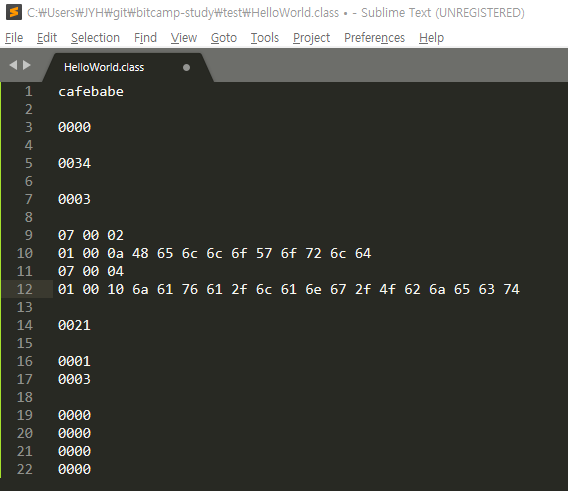Click the Sublime Text app icon

pyautogui.click(x=14, y=12)
